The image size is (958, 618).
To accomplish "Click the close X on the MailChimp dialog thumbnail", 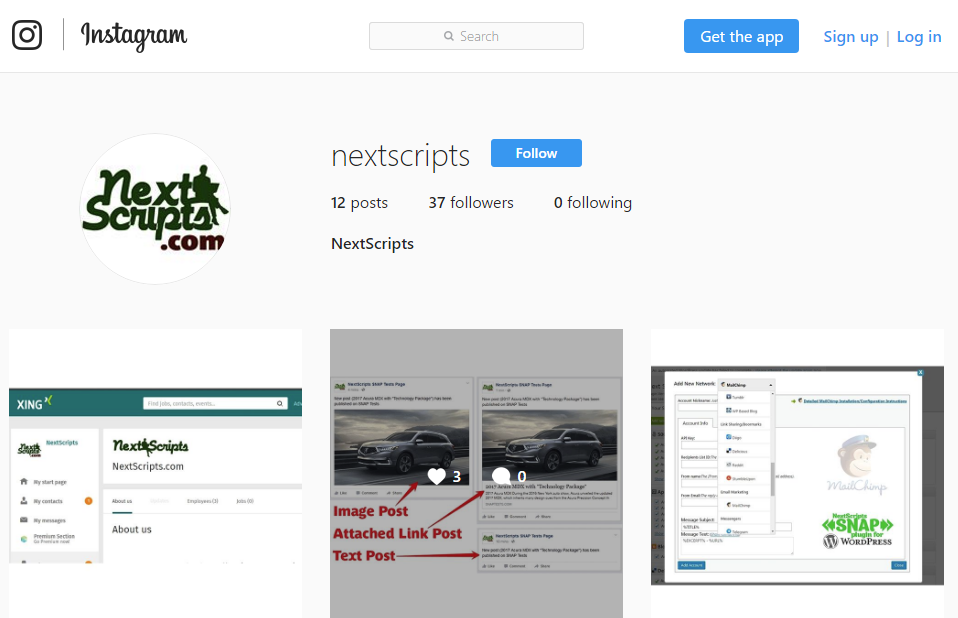I will pos(920,373).
